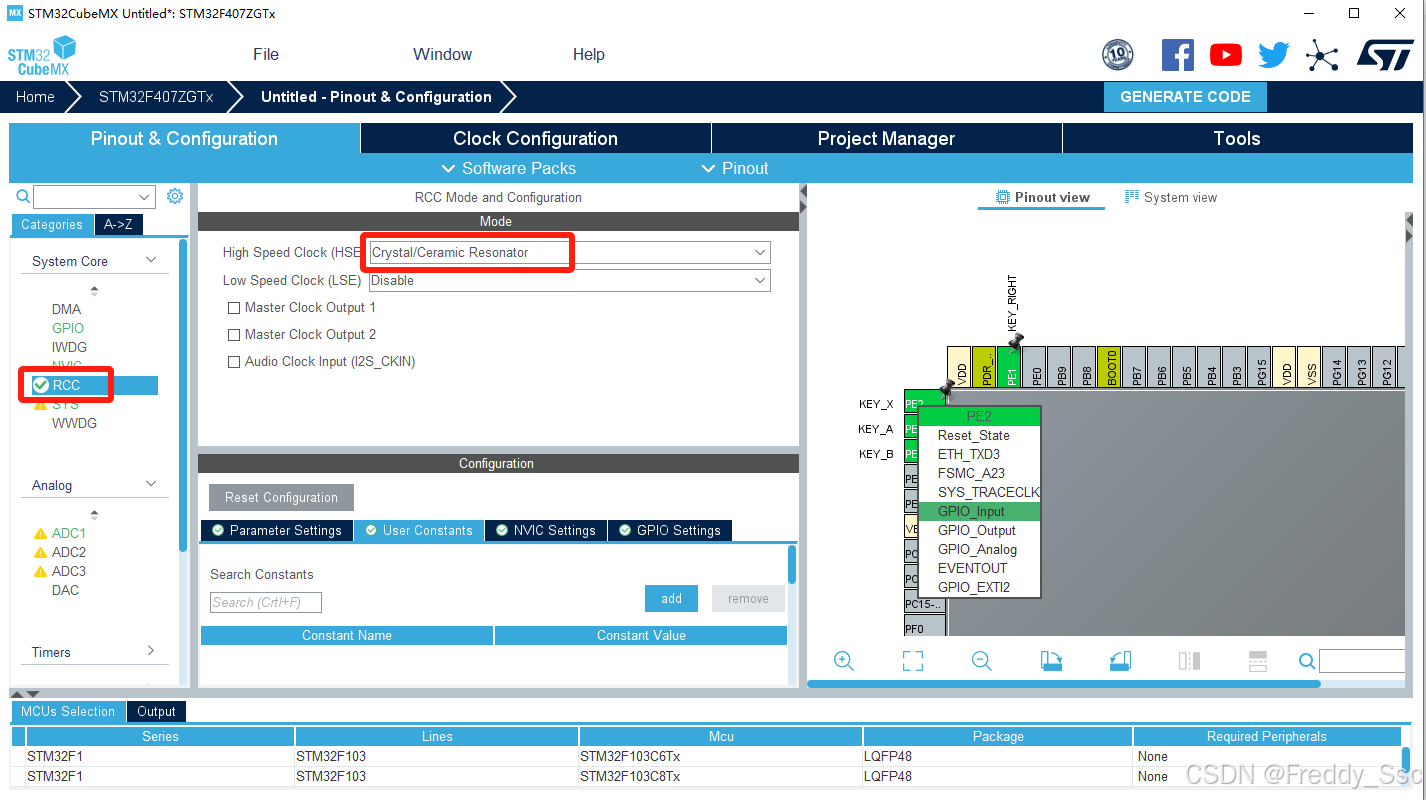Toggle Master Clock Output 1 checkbox
The image size is (1426, 800).
[234, 308]
